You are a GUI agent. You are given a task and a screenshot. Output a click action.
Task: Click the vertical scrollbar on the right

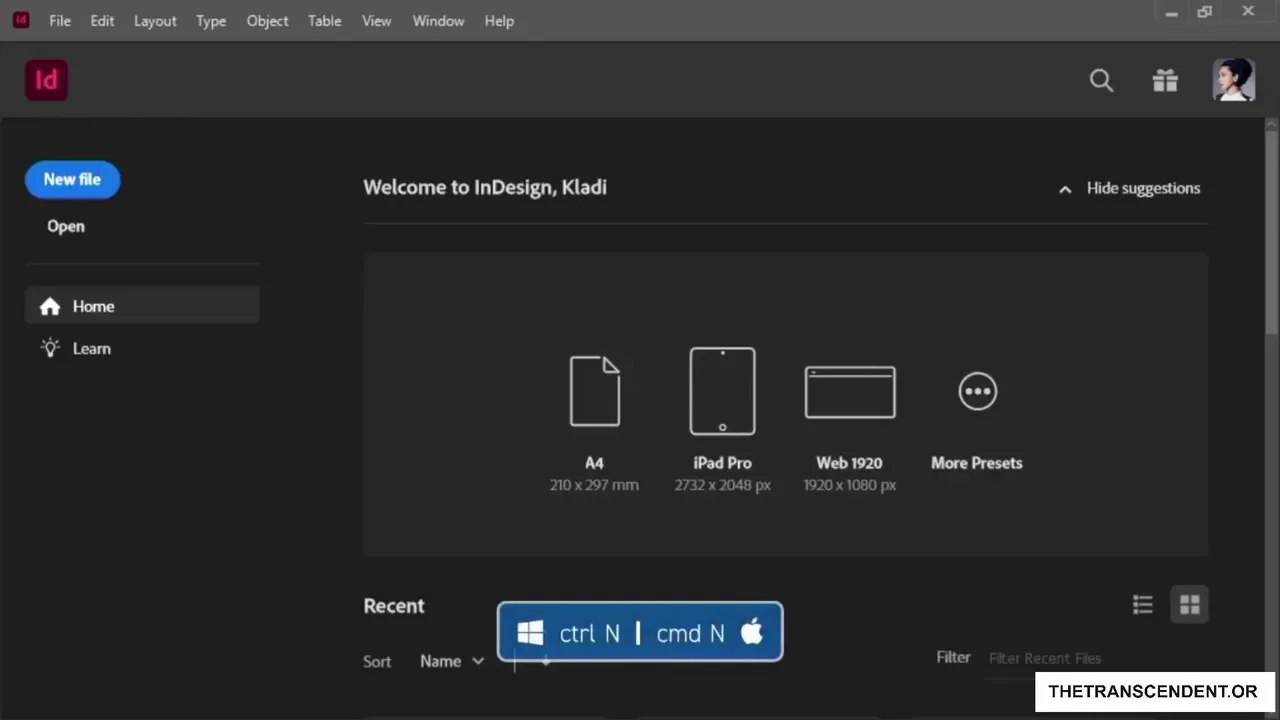pos(1272,234)
